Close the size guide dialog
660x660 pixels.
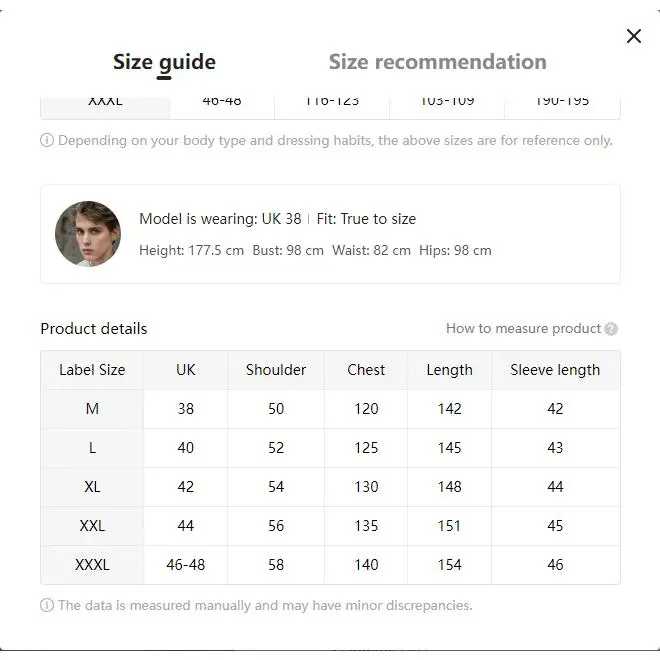[x=633, y=36]
